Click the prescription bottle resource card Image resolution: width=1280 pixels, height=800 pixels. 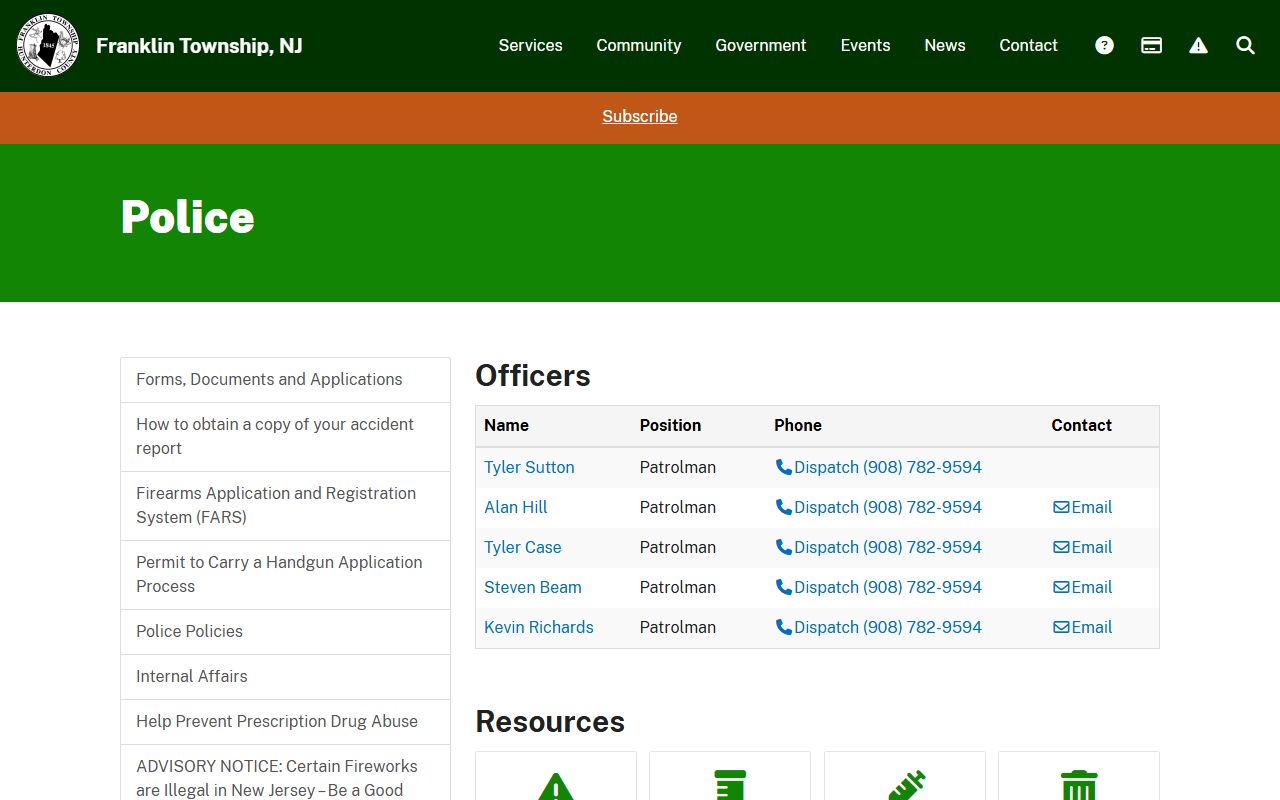click(730, 776)
